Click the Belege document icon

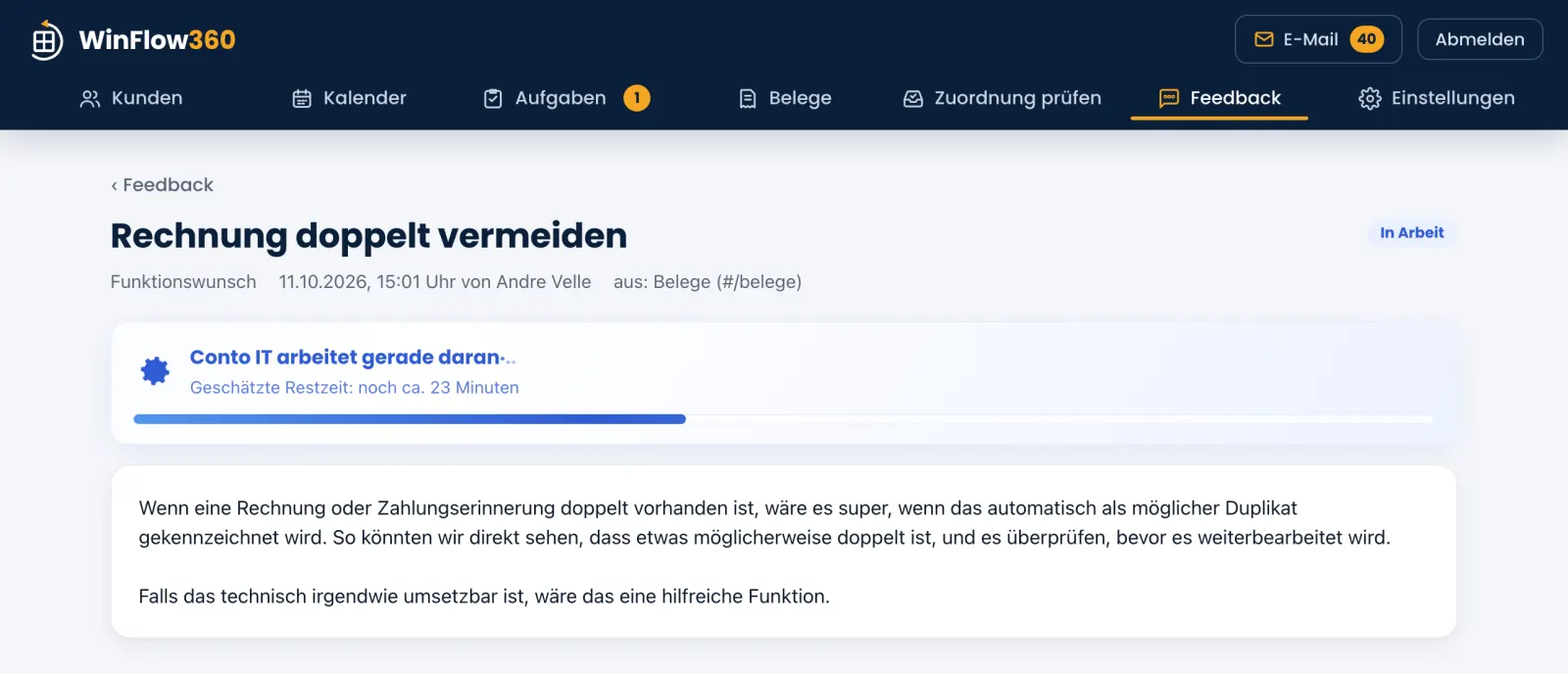click(x=748, y=99)
